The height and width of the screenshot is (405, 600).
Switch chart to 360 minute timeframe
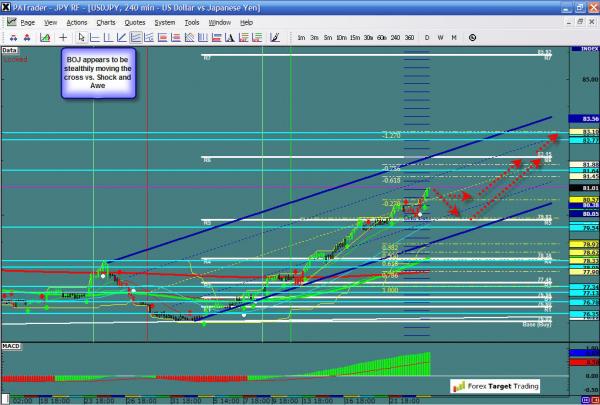pyautogui.click(x=409, y=38)
